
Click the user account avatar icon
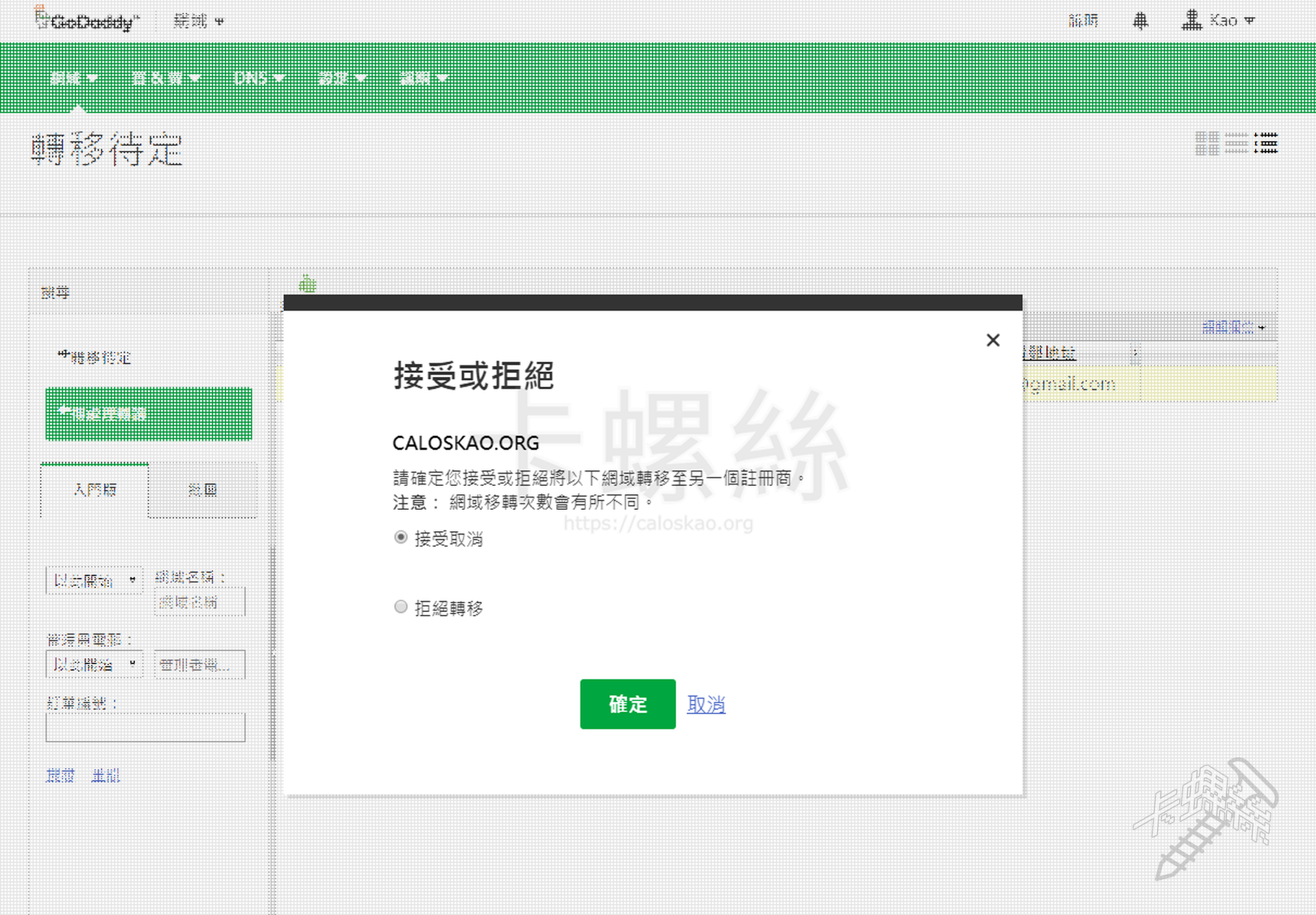(1191, 21)
